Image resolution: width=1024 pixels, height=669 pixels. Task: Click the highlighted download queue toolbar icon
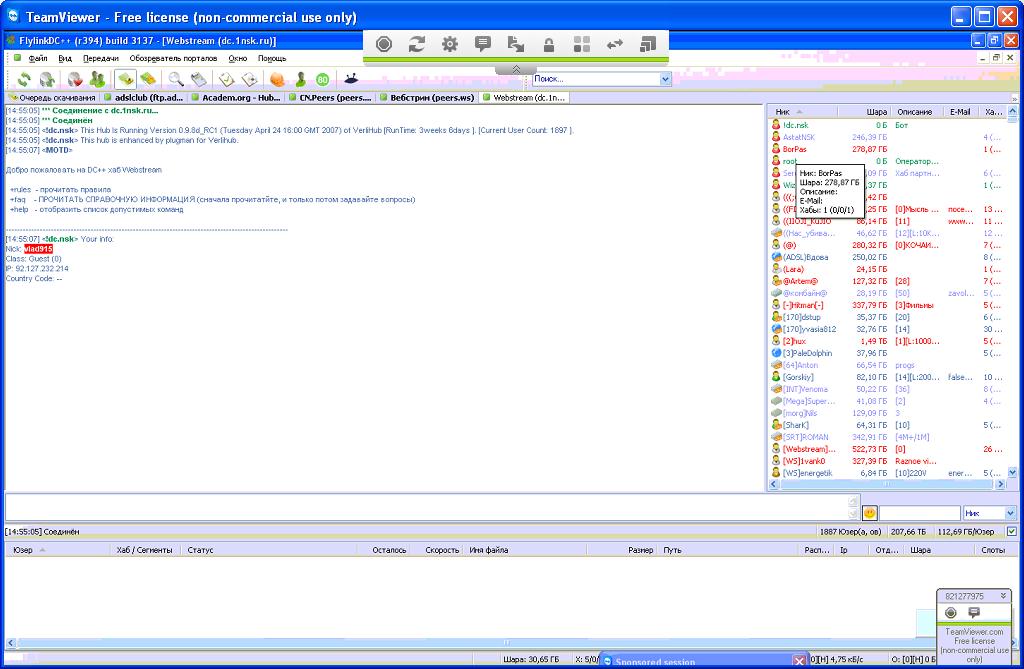click(x=125, y=80)
